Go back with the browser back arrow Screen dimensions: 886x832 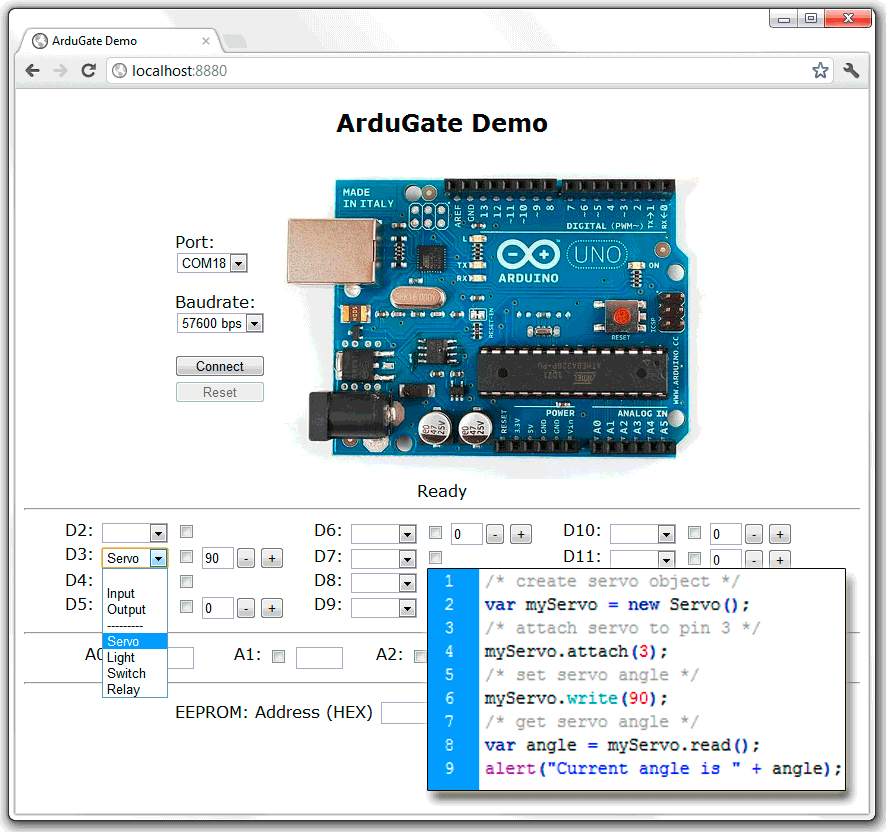coord(33,71)
